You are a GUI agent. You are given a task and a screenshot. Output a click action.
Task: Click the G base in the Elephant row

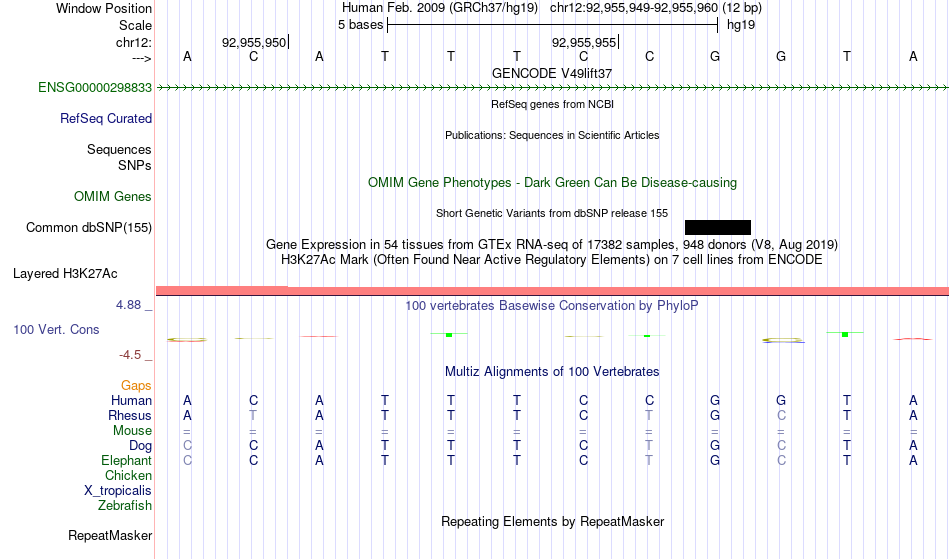click(x=715, y=460)
